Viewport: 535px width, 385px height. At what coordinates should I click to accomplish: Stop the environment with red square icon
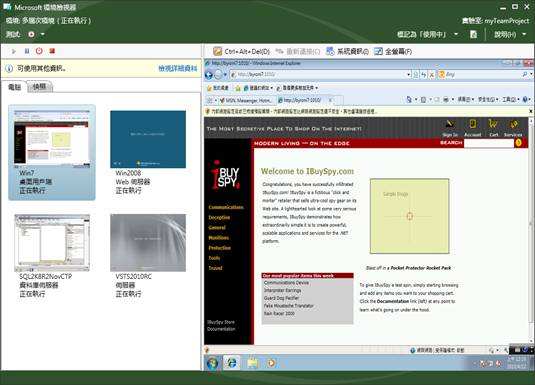[x=52, y=51]
